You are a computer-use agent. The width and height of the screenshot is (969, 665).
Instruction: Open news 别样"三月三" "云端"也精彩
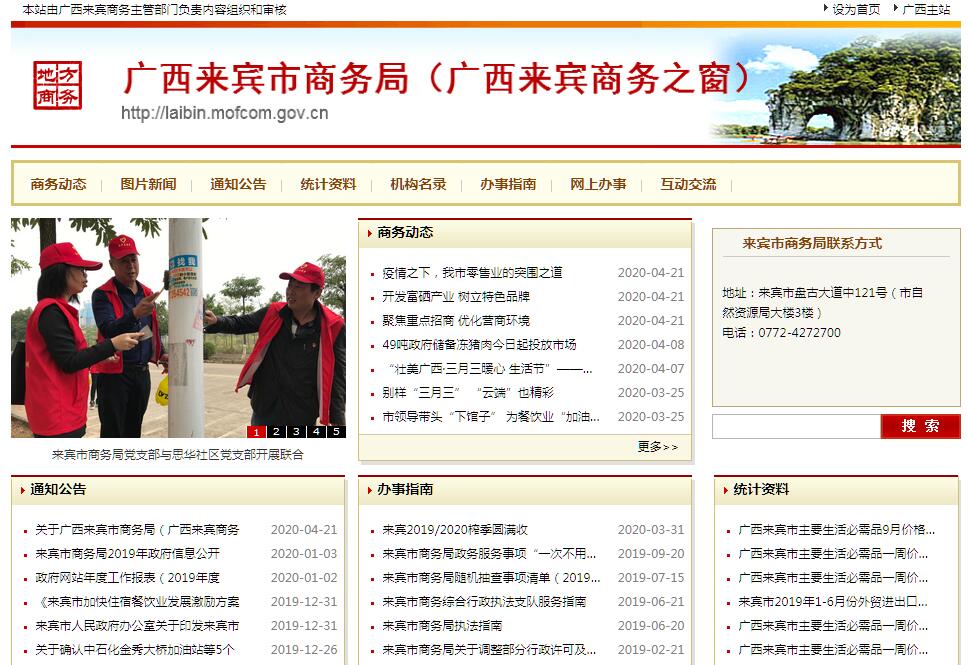[468, 392]
